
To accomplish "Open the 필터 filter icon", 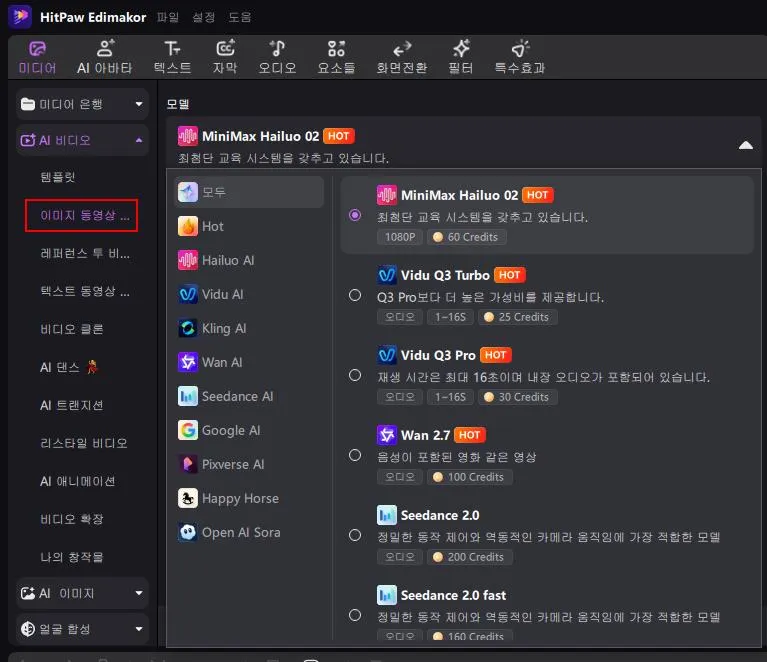I will 461,48.
